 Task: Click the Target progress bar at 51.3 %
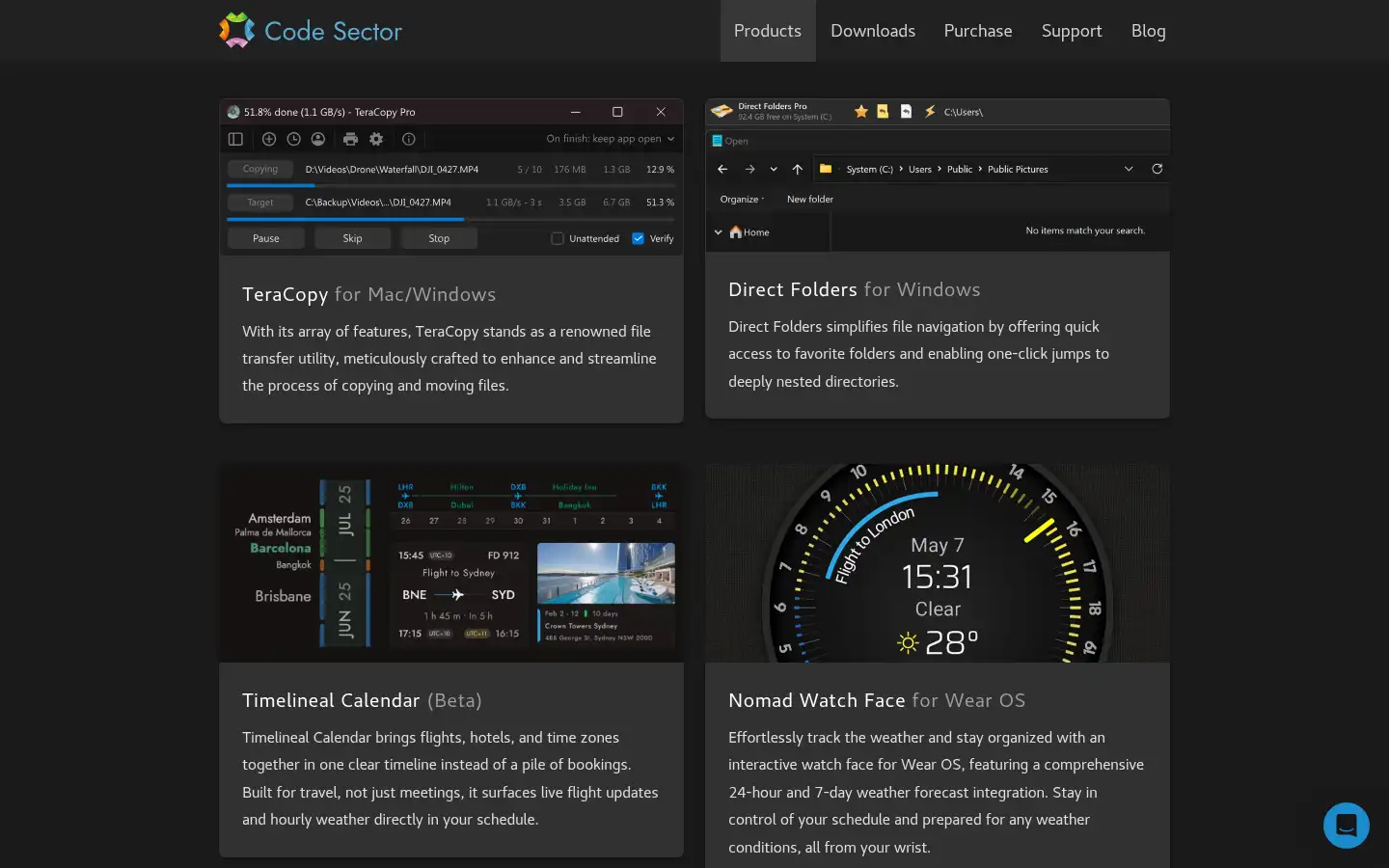tap(451, 219)
